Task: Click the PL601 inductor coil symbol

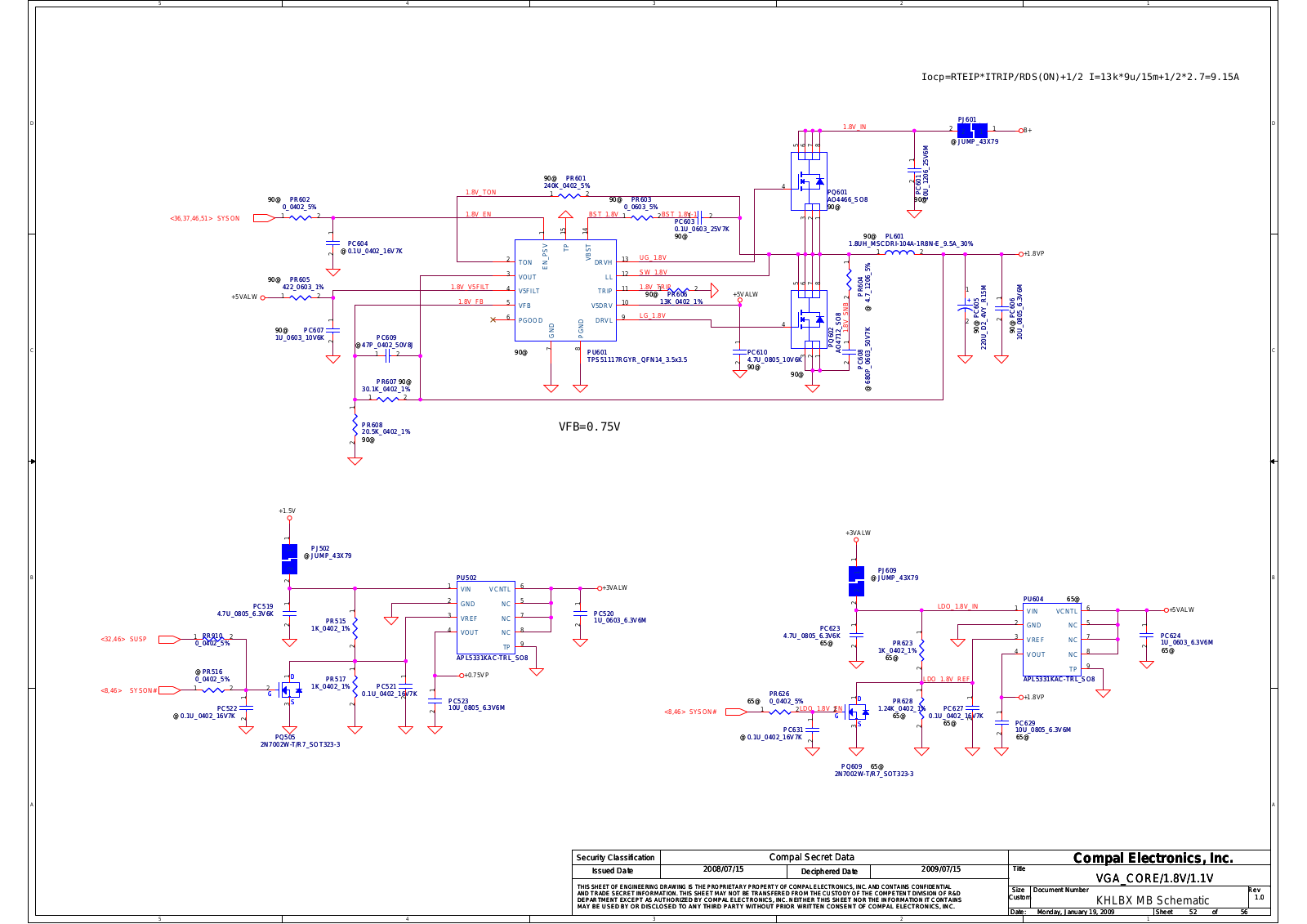Action: click(x=899, y=253)
